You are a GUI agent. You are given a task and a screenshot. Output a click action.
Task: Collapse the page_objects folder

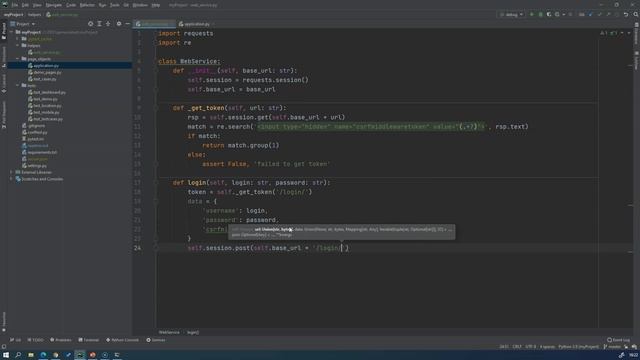coord(18,59)
